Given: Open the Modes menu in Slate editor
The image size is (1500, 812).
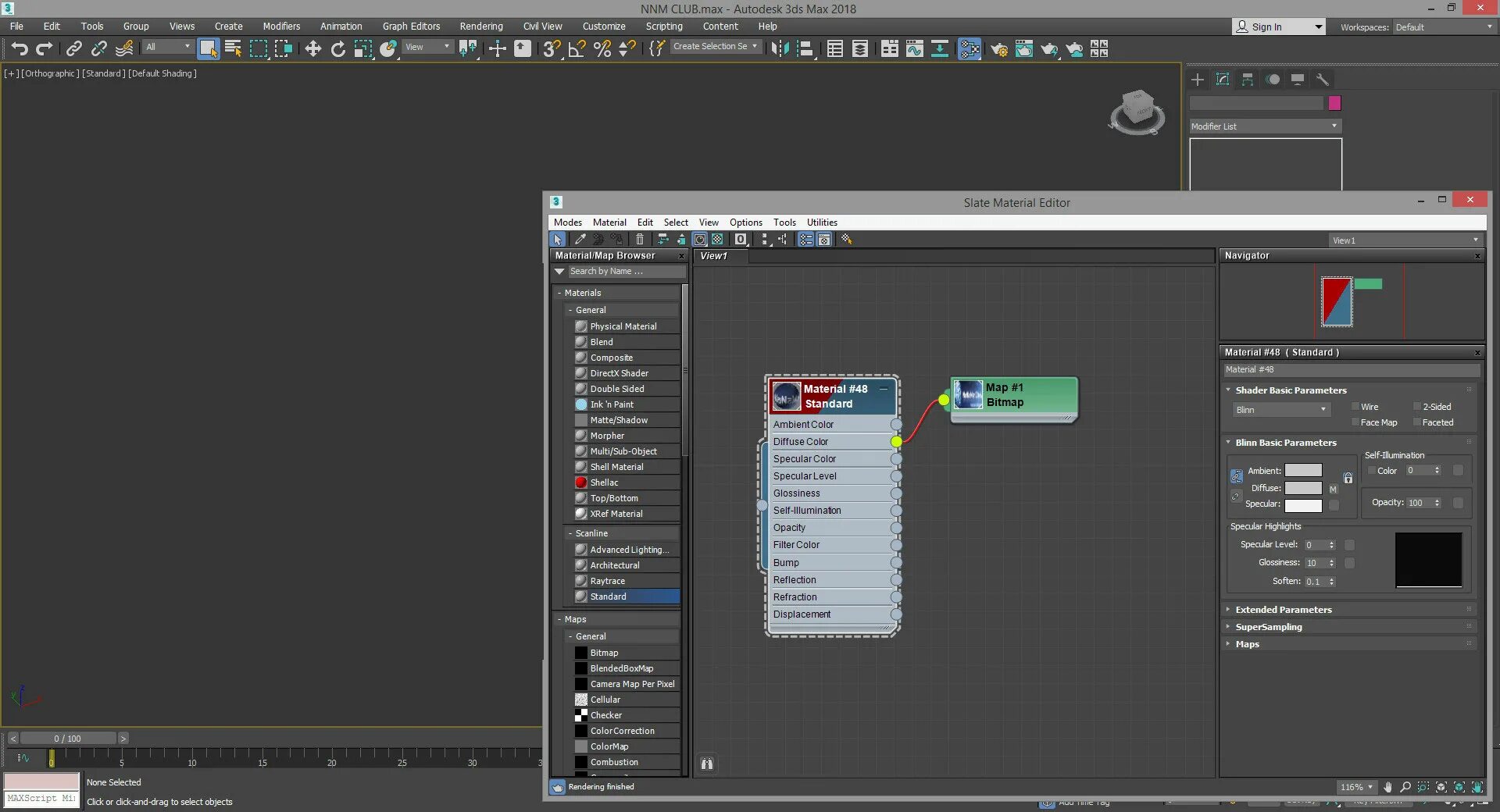Looking at the screenshot, I should [x=567, y=223].
